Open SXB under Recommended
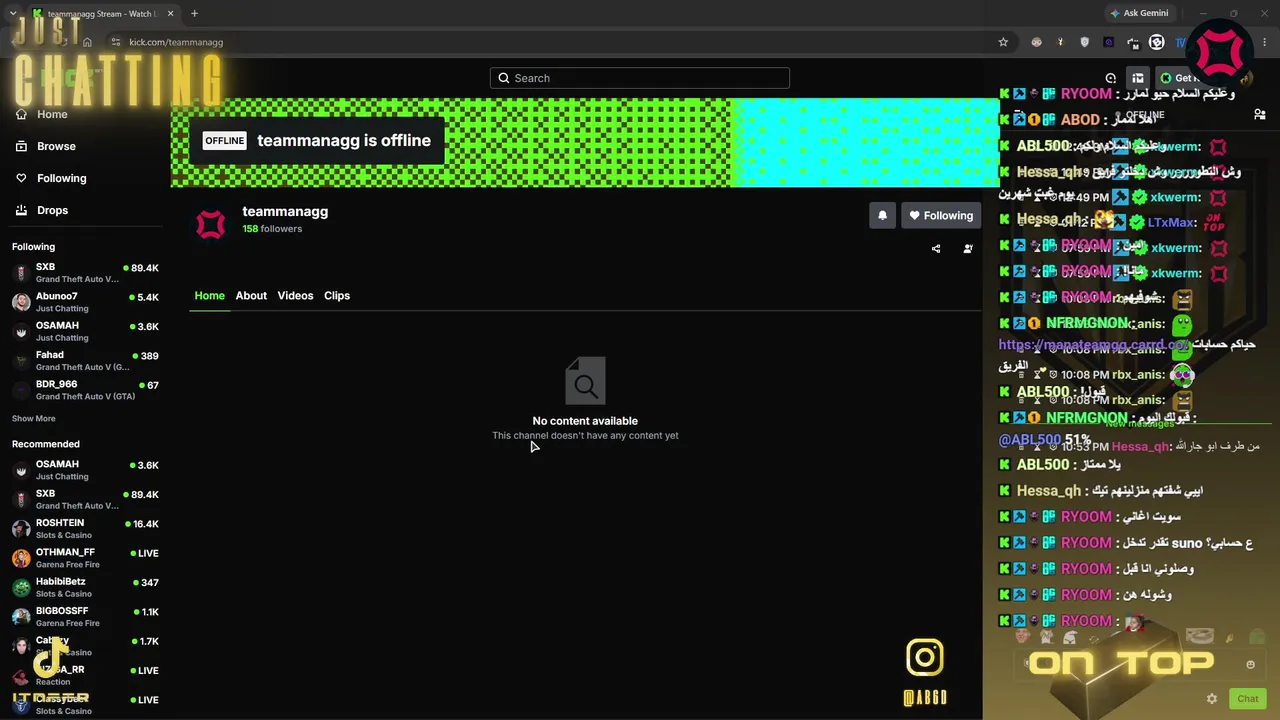 click(85, 499)
